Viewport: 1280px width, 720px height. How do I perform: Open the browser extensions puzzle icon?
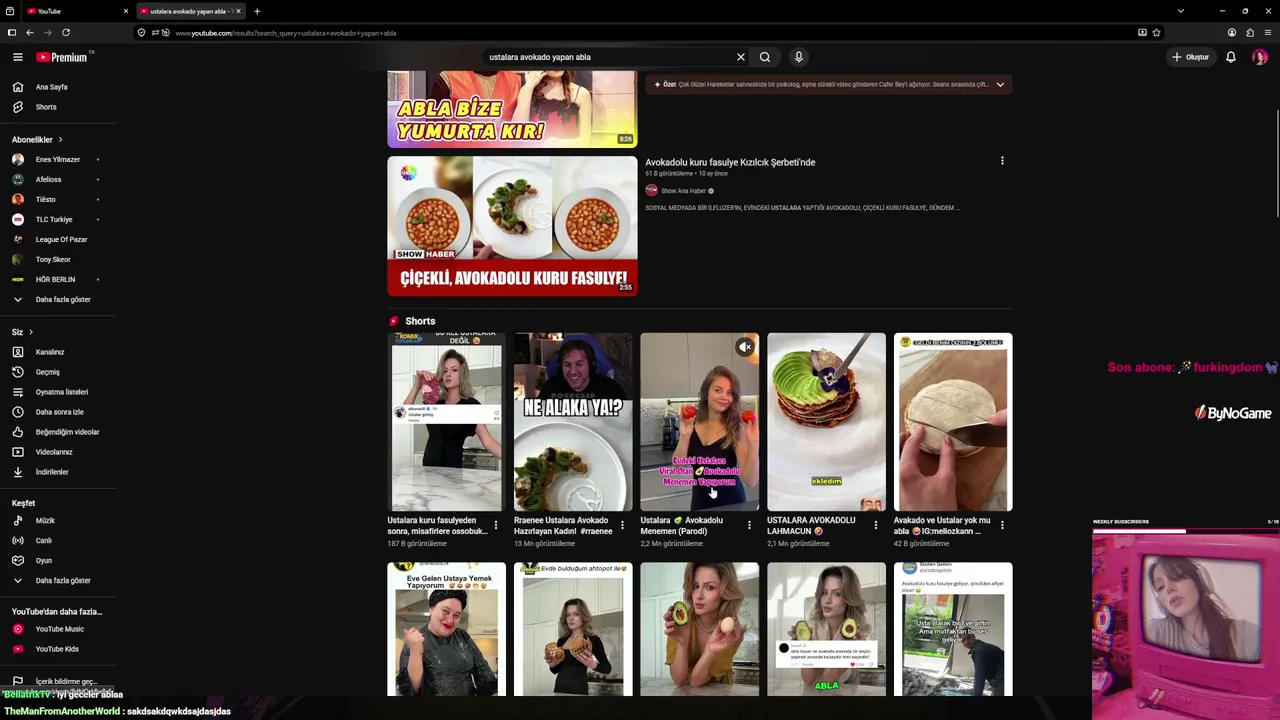1250,32
